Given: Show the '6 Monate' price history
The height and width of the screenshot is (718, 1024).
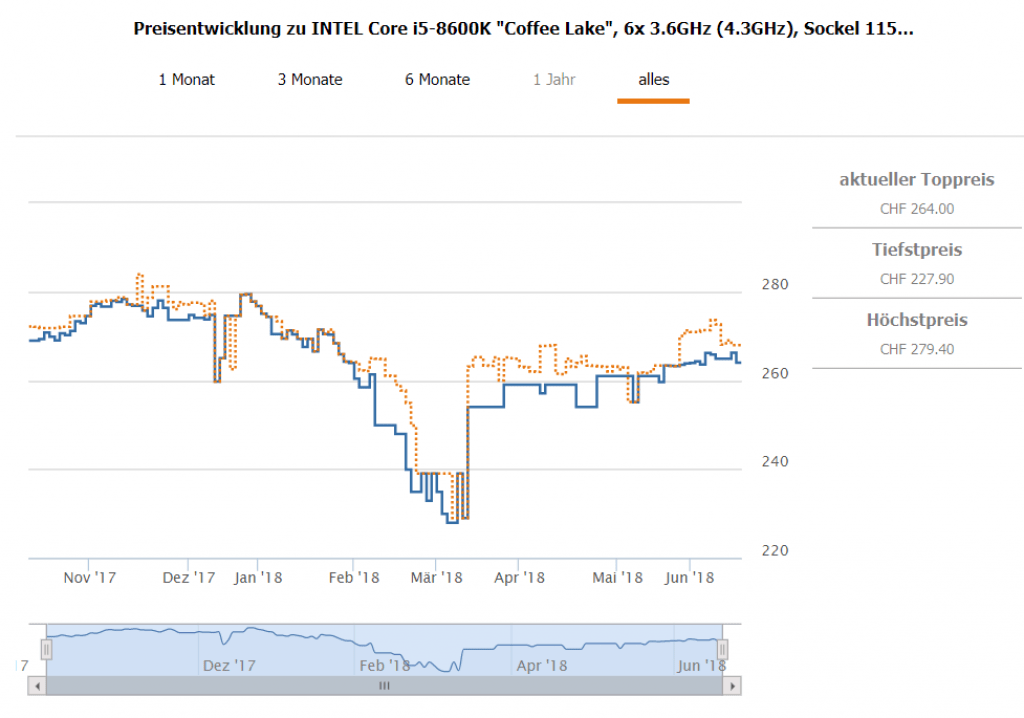Looking at the screenshot, I should coord(437,80).
